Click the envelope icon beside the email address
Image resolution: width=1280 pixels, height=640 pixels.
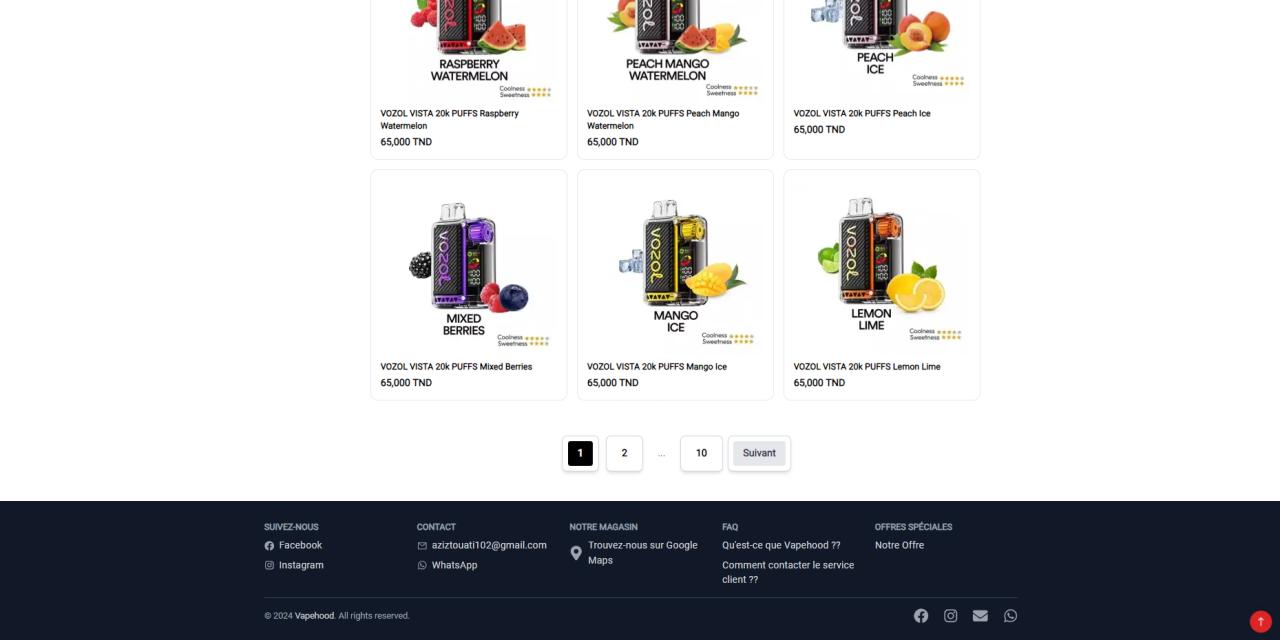(x=422, y=546)
